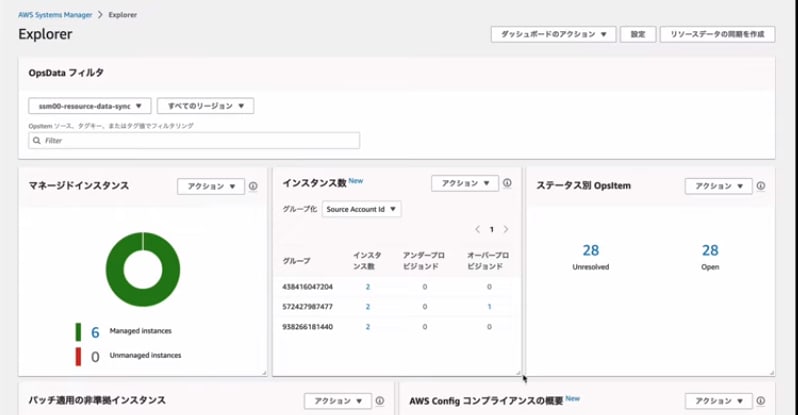
Task: Open info icon for Managed Instances widget
Action: point(253,186)
